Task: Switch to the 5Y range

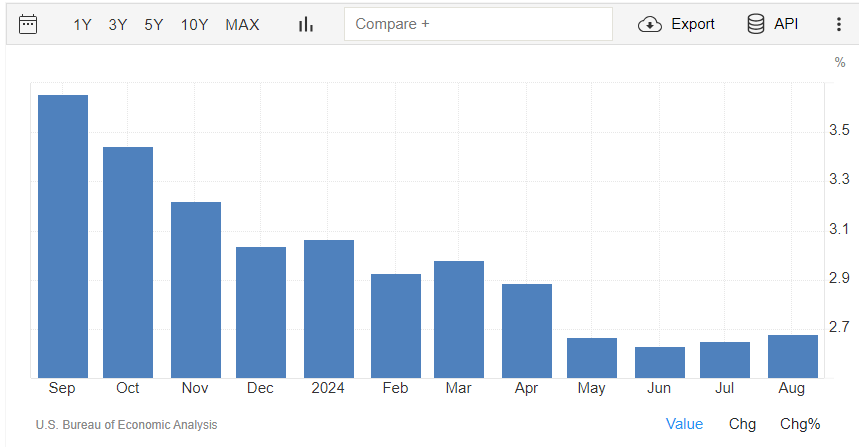Action: [154, 25]
